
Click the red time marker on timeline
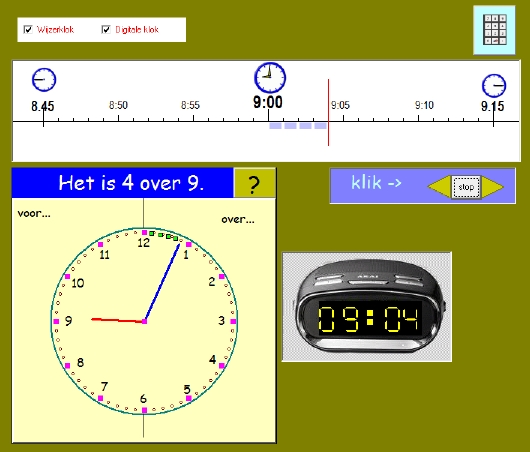(x=328, y=112)
